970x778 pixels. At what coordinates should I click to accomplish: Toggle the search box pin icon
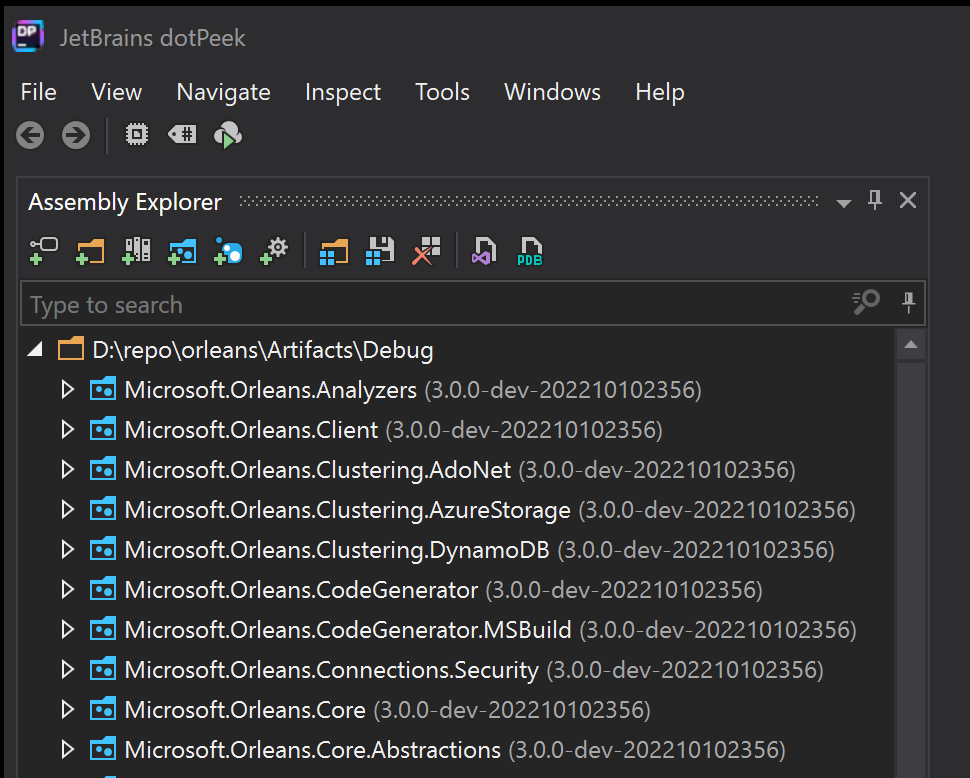pos(908,302)
